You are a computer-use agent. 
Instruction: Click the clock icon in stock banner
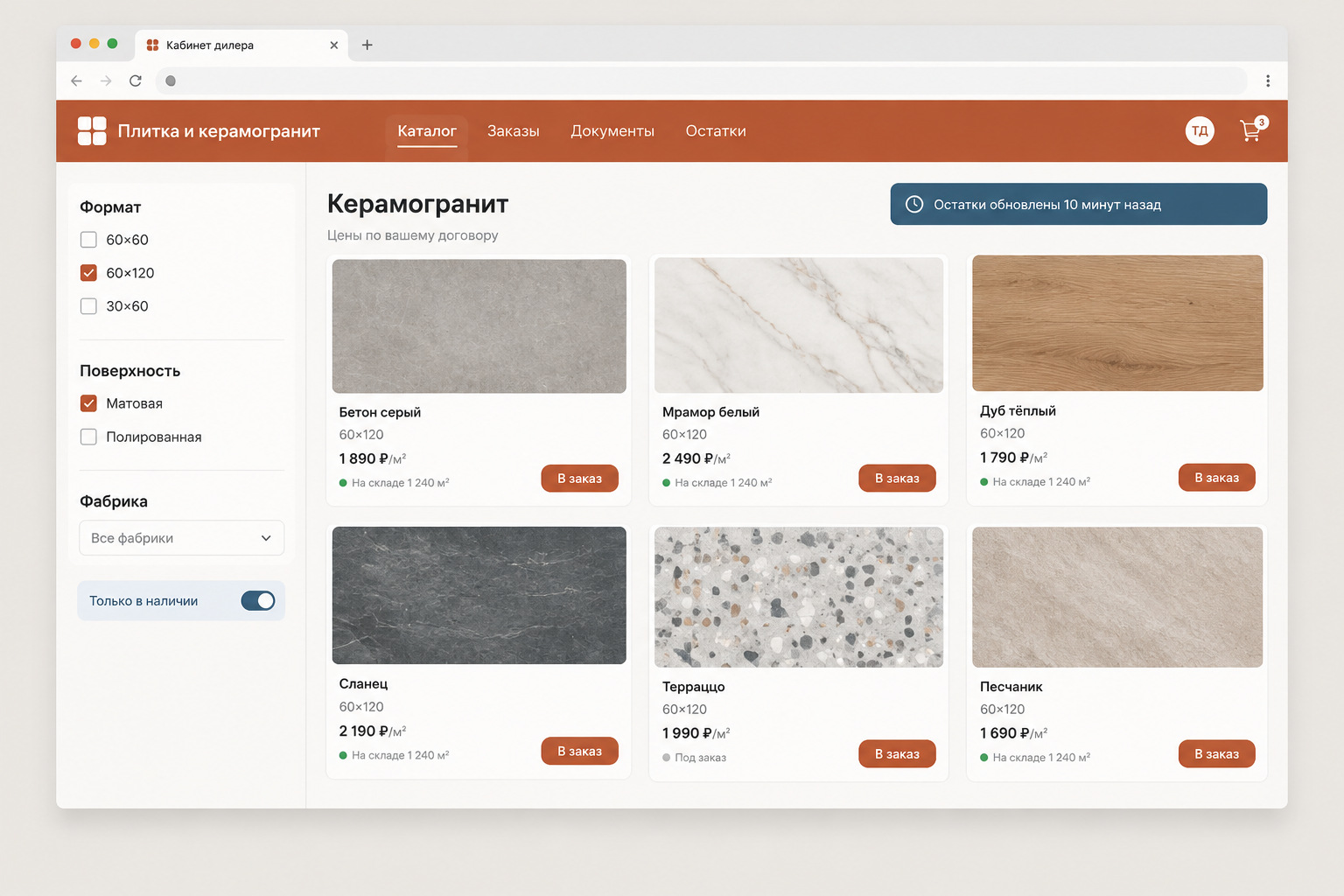pyautogui.click(x=914, y=204)
